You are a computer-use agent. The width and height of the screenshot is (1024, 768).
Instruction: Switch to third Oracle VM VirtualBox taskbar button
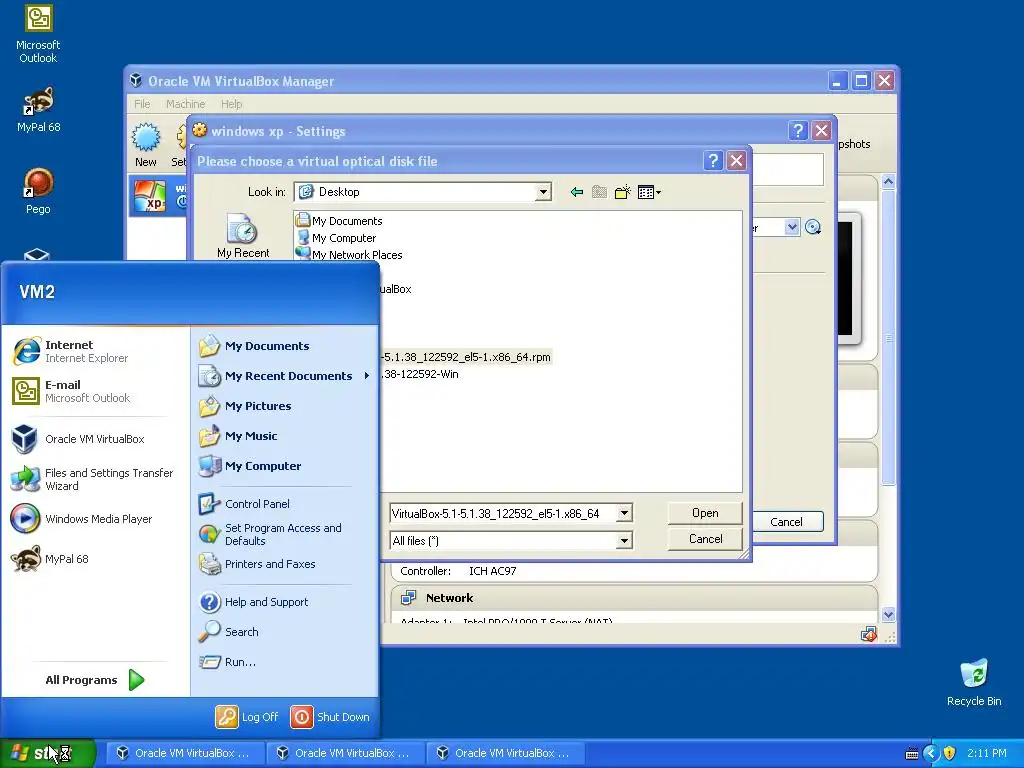pos(505,754)
